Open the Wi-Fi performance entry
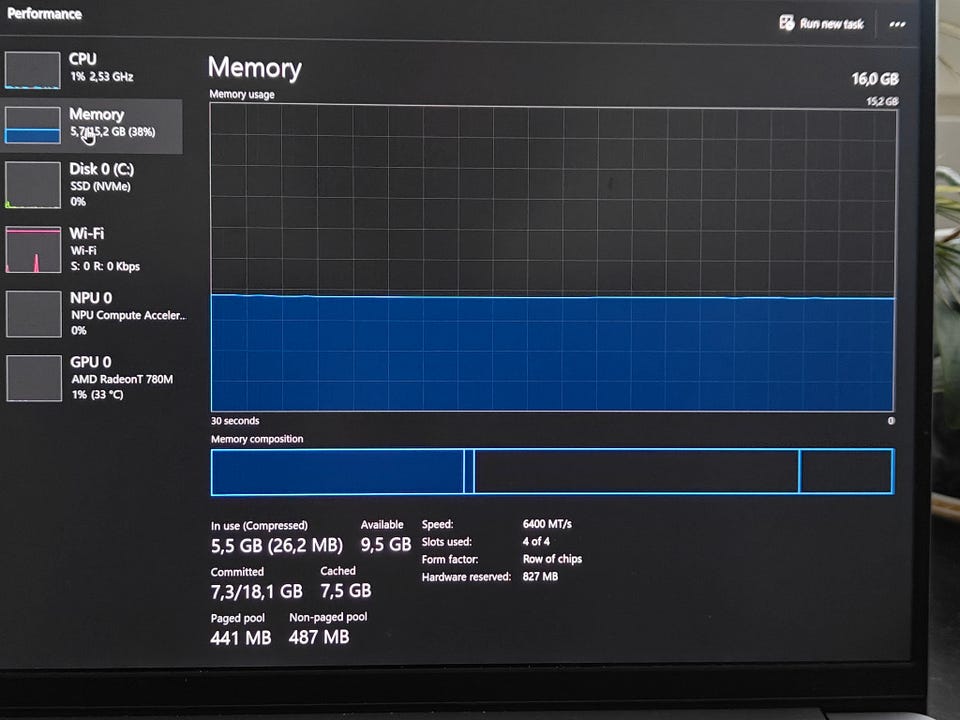960x720 pixels. (x=92, y=249)
